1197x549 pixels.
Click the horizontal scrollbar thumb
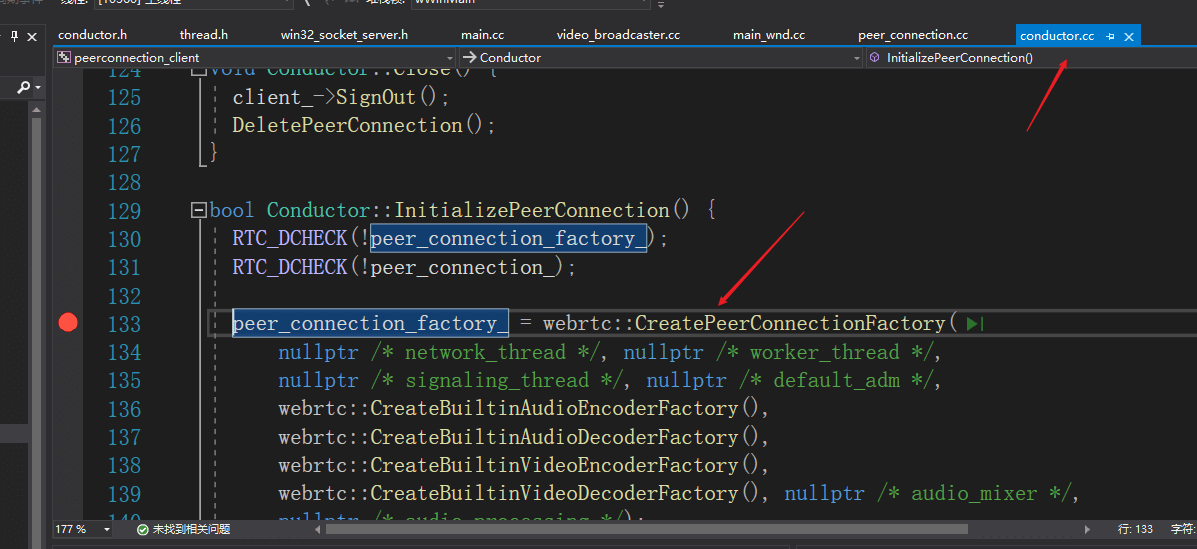(647, 528)
